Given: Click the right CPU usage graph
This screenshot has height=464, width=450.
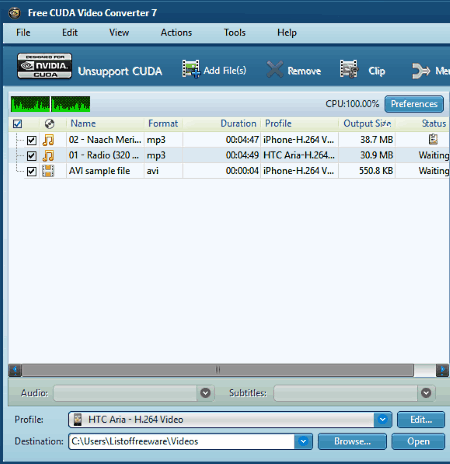Looking at the screenshot, I should [71, 104].
